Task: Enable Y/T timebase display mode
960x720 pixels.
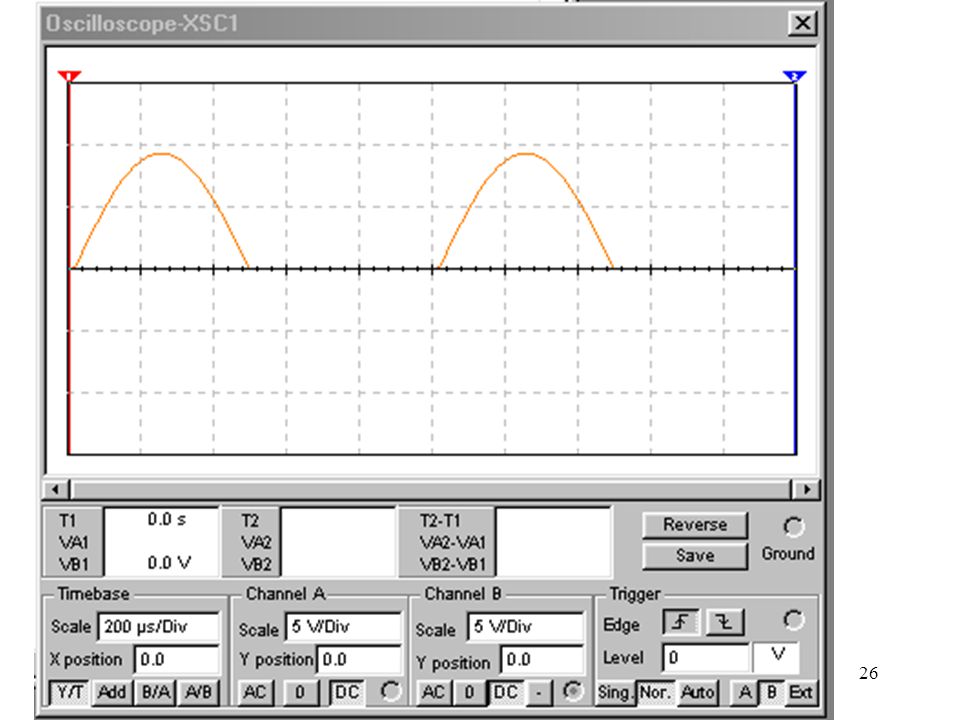Action: click(69, 692)
